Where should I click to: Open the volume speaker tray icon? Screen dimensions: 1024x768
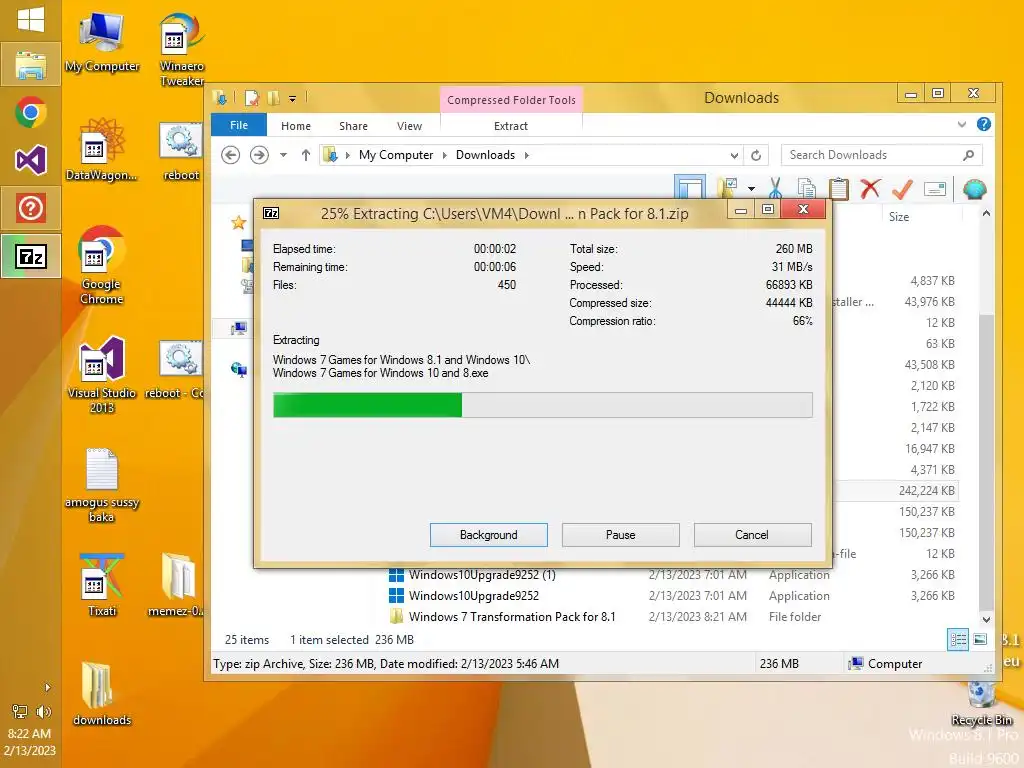[43, 712]
